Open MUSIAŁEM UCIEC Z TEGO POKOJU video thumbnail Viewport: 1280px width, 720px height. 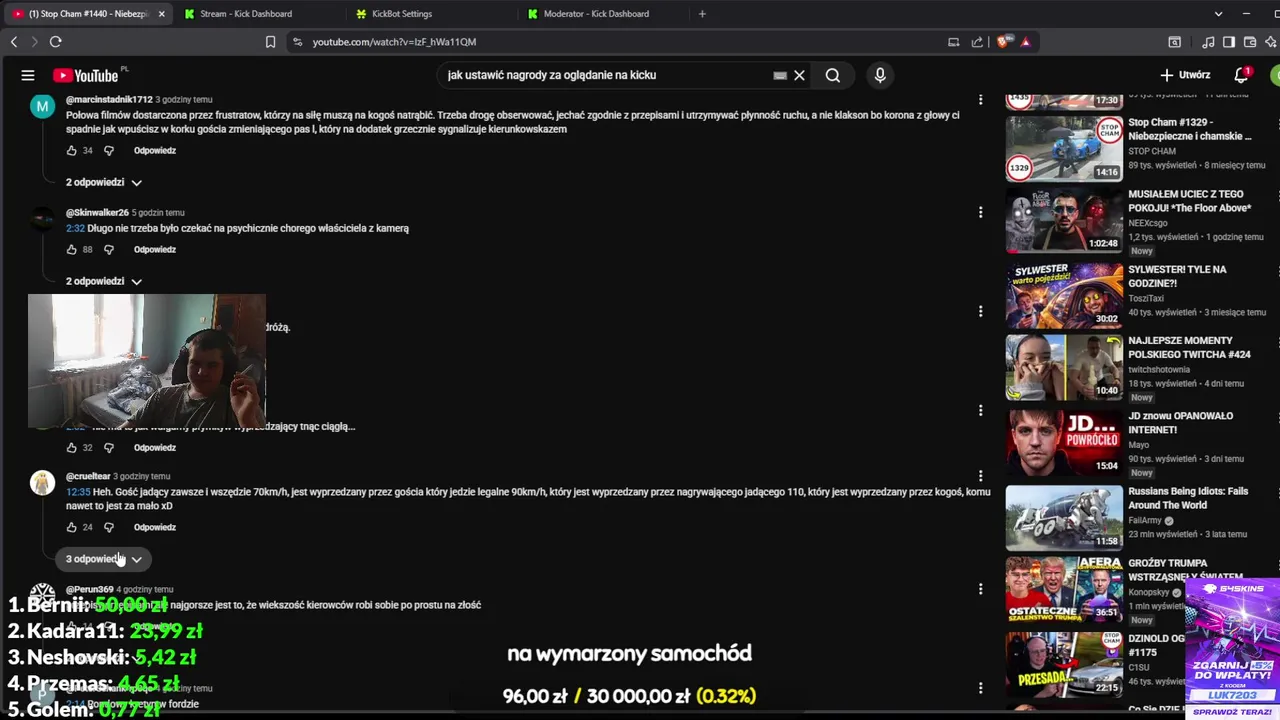click(1064, 220)
